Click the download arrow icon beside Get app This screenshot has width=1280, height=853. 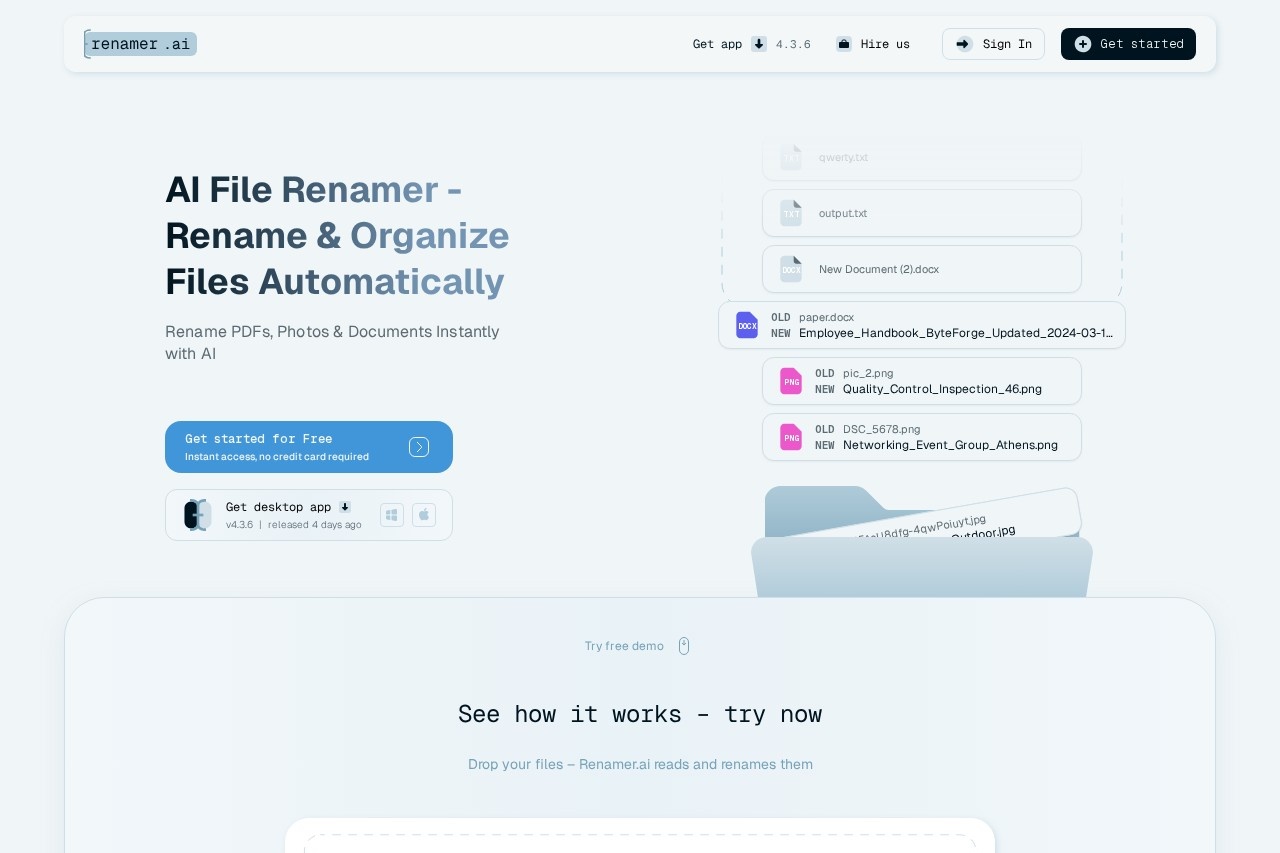(x=759, y=44)
